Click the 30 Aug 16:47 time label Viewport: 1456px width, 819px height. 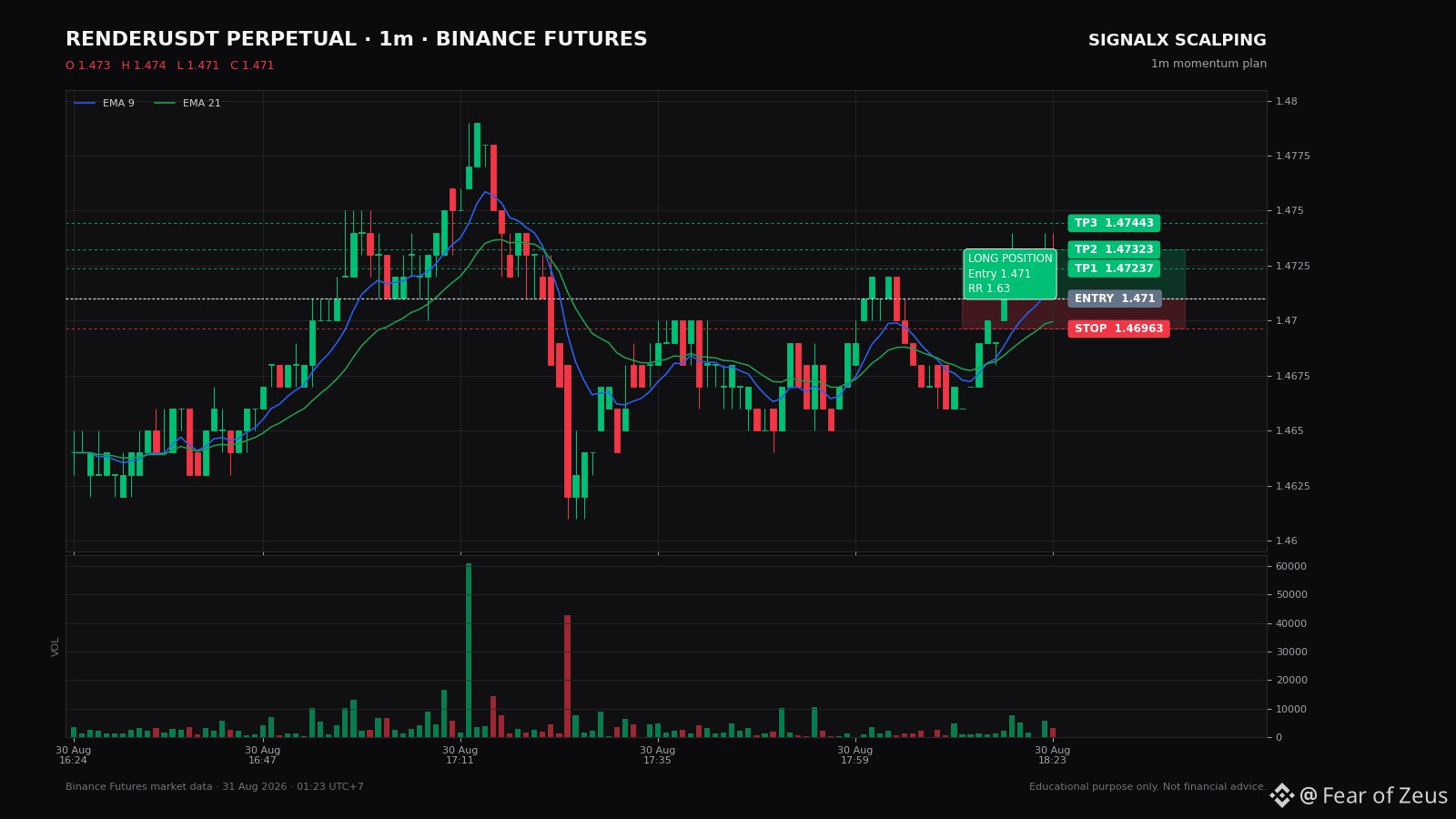[263, 755]
